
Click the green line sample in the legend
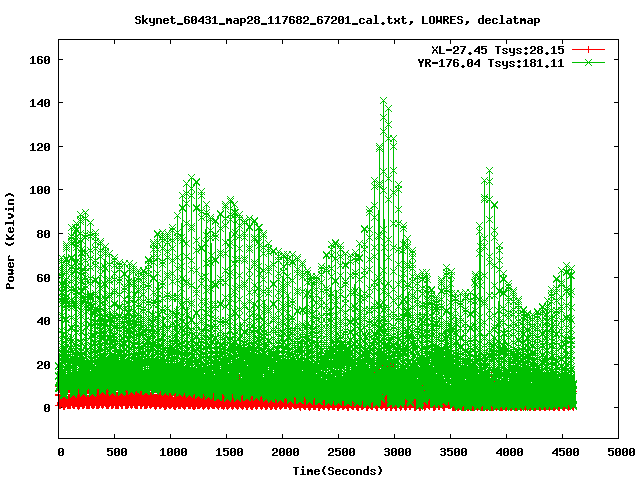[x=589, y=62]
